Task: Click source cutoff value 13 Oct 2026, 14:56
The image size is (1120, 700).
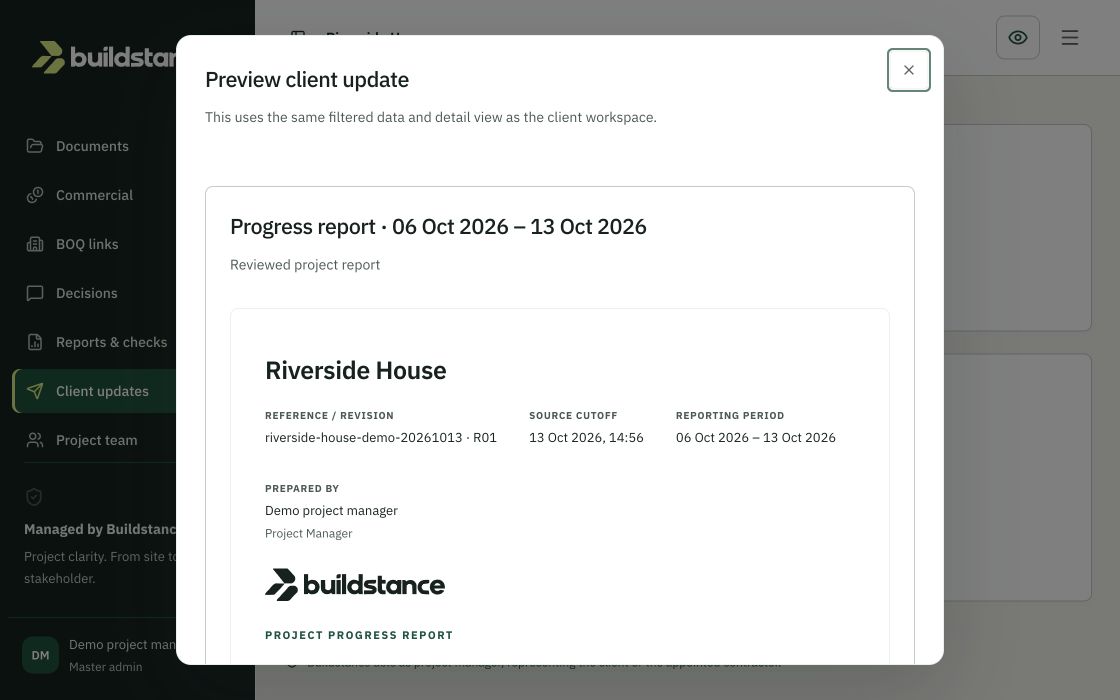Action: (586, 437)
